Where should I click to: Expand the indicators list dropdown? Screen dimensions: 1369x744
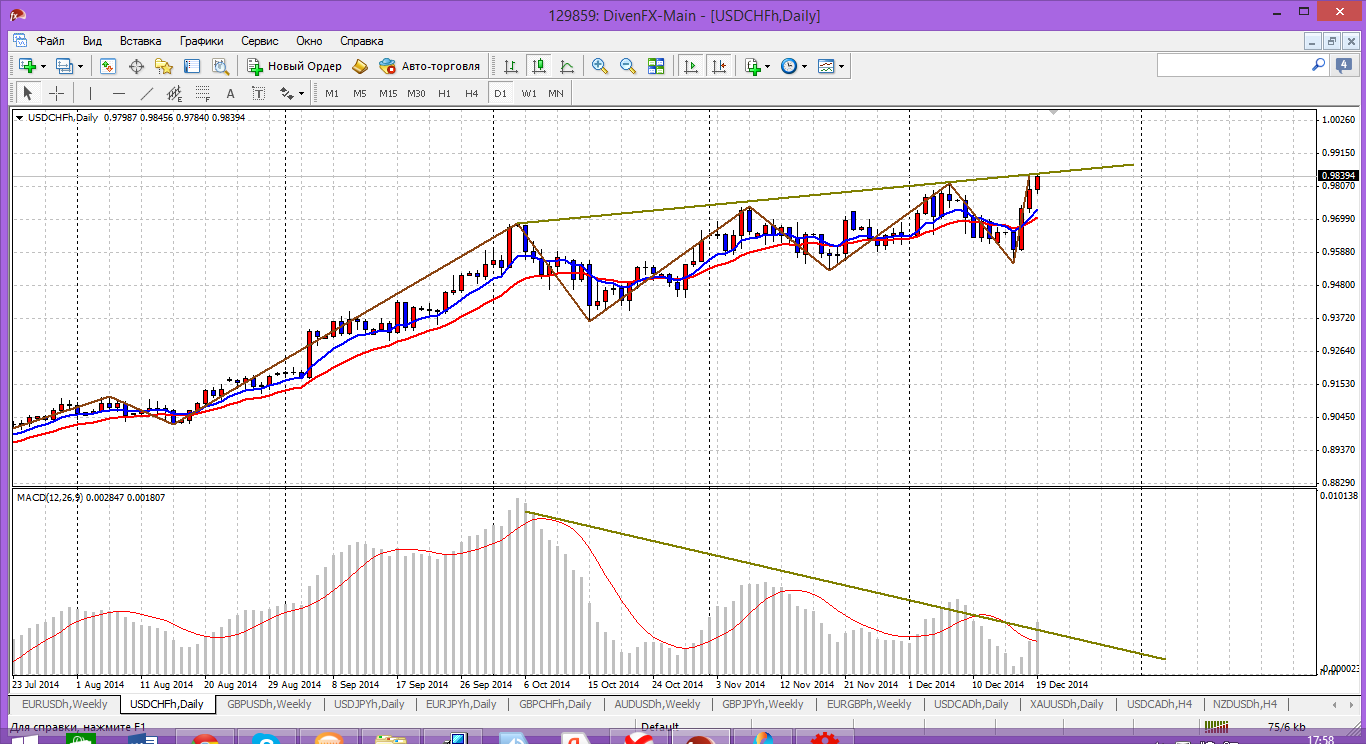tap(767, 66)
